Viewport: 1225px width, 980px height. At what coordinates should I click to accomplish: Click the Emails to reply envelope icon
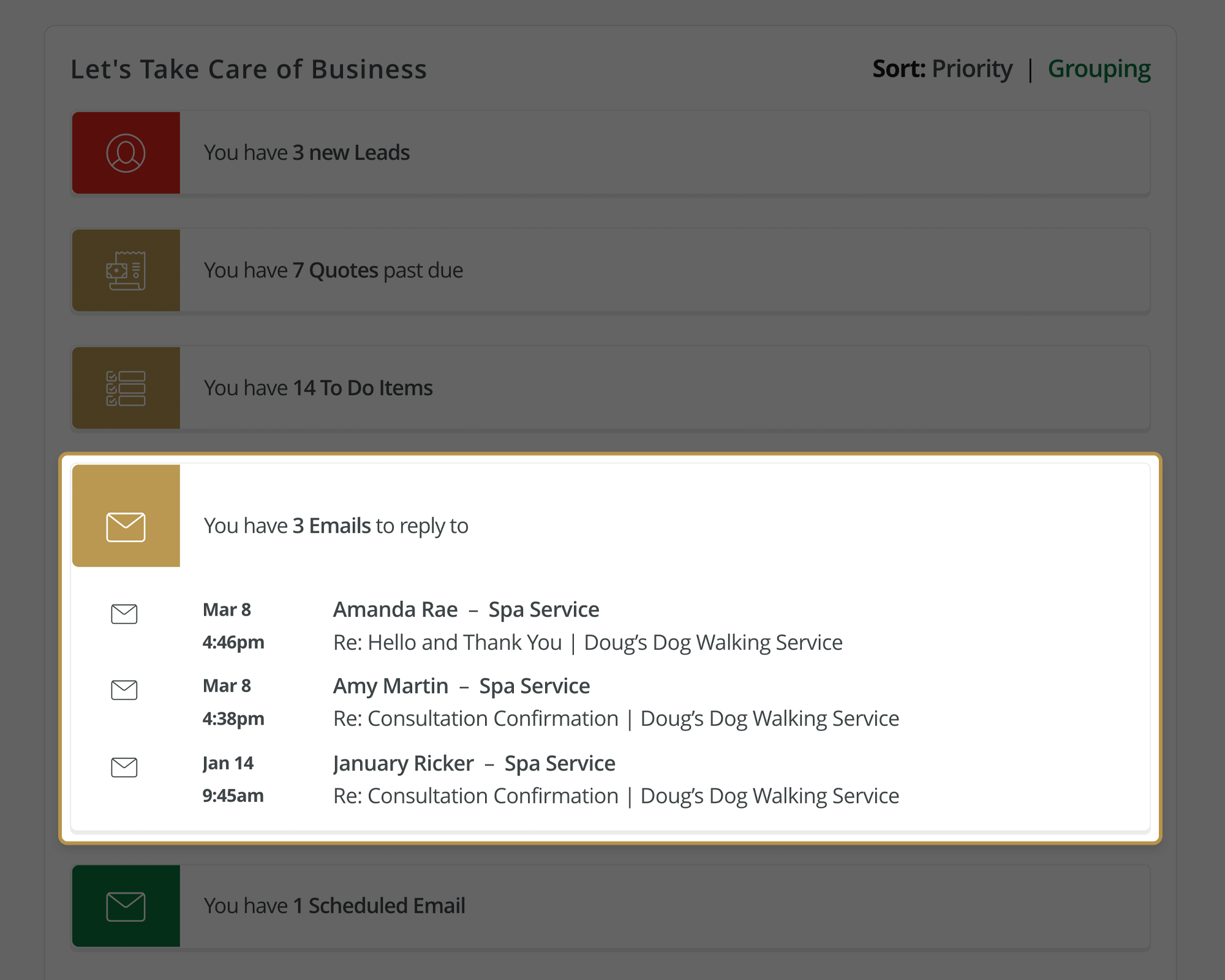(x=126, y=526)
